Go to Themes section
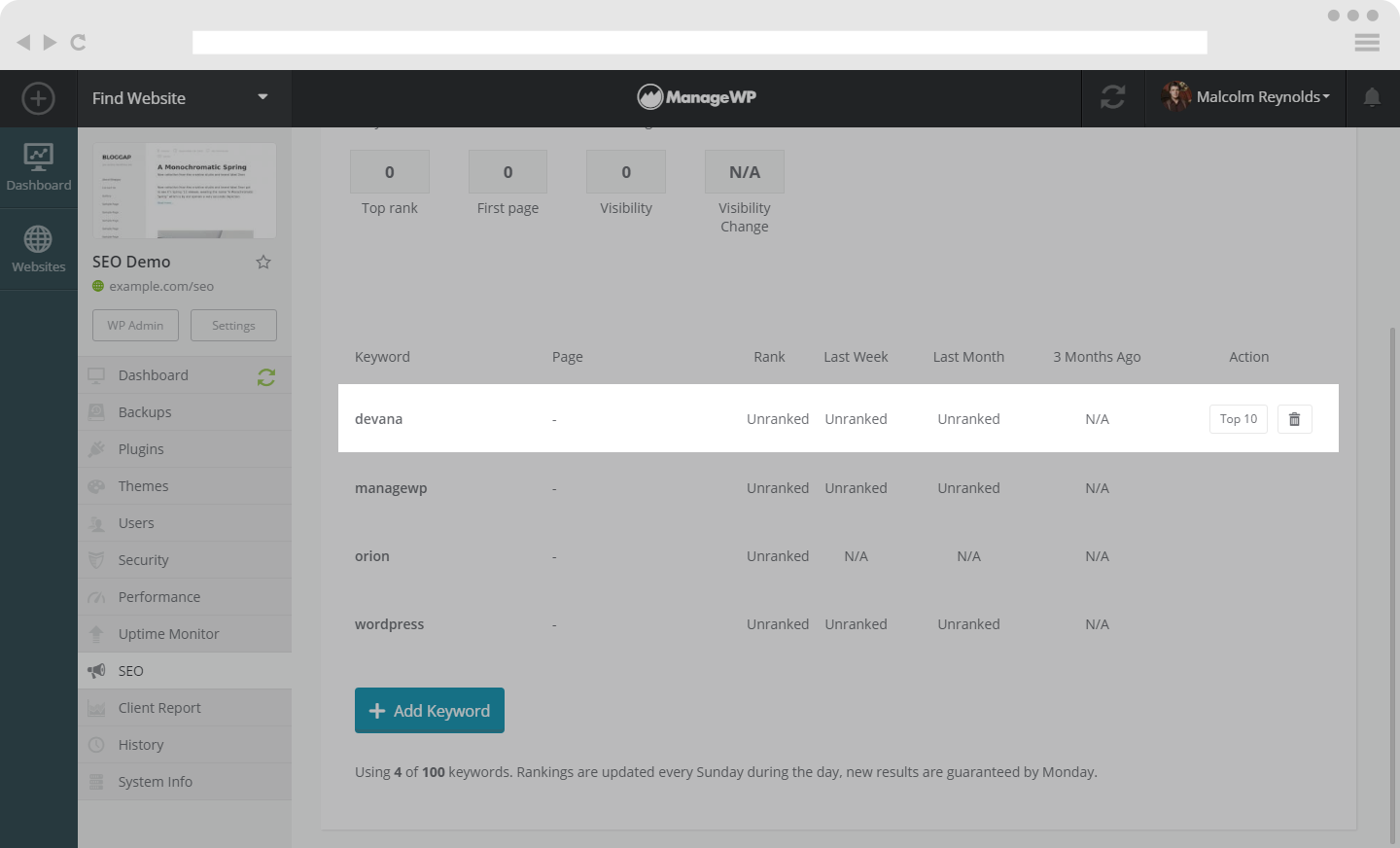 [185, 486]
